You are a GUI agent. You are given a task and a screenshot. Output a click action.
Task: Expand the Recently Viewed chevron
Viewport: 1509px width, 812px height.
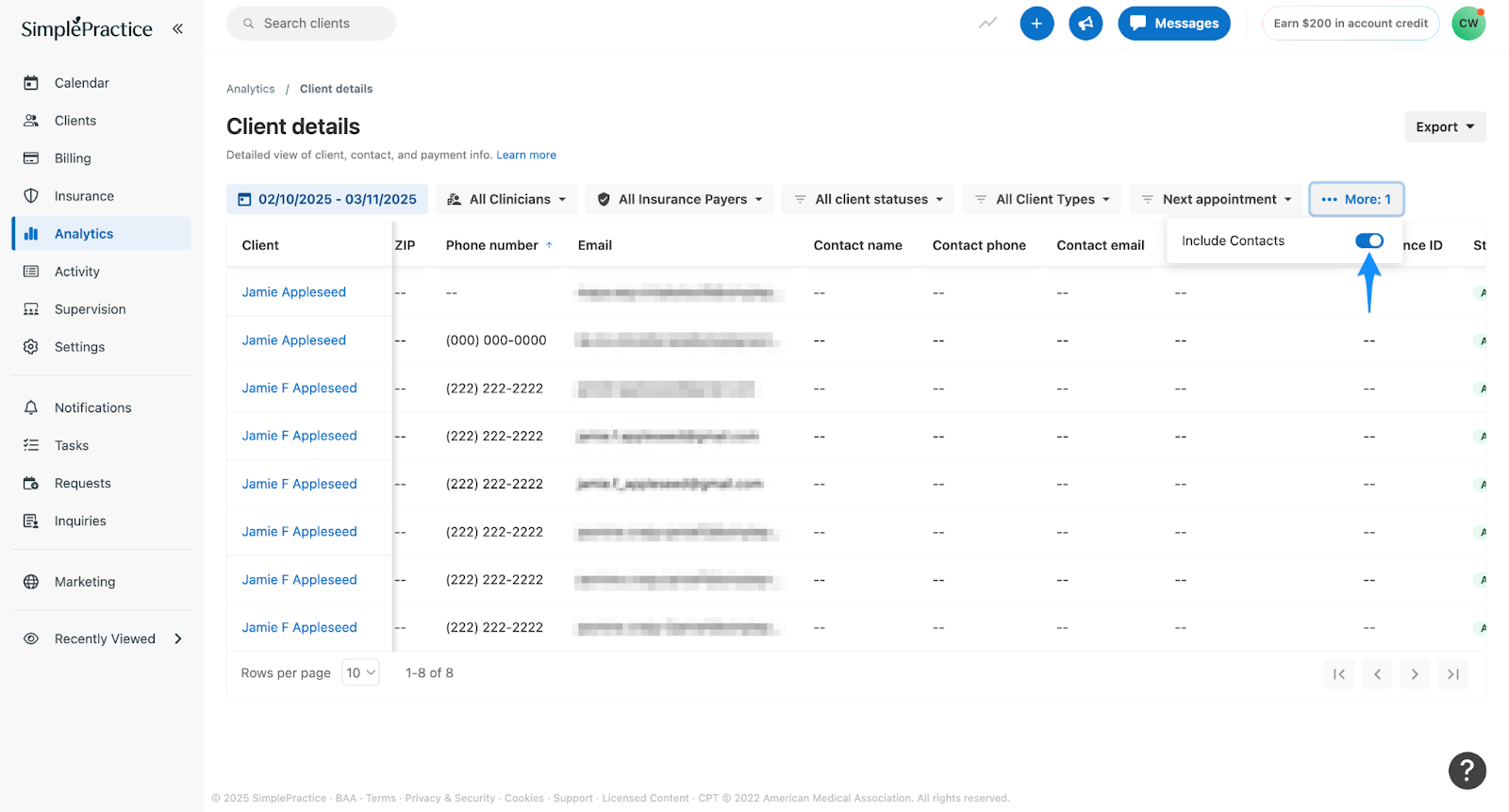pos(178,638)
